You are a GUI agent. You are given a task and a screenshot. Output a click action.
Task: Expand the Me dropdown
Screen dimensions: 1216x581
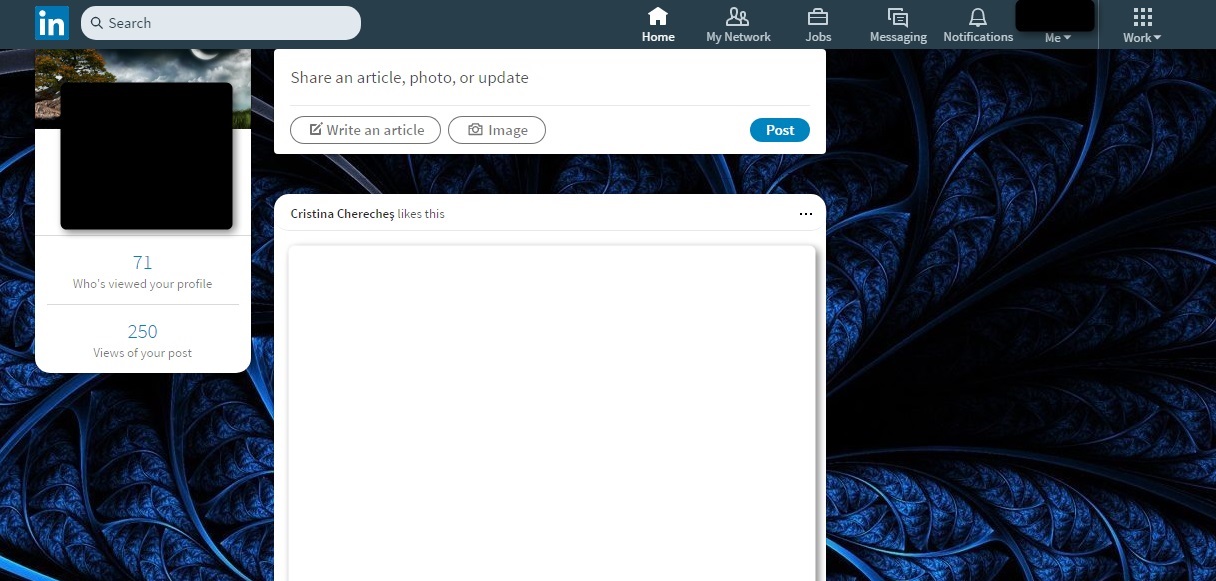1056,37
